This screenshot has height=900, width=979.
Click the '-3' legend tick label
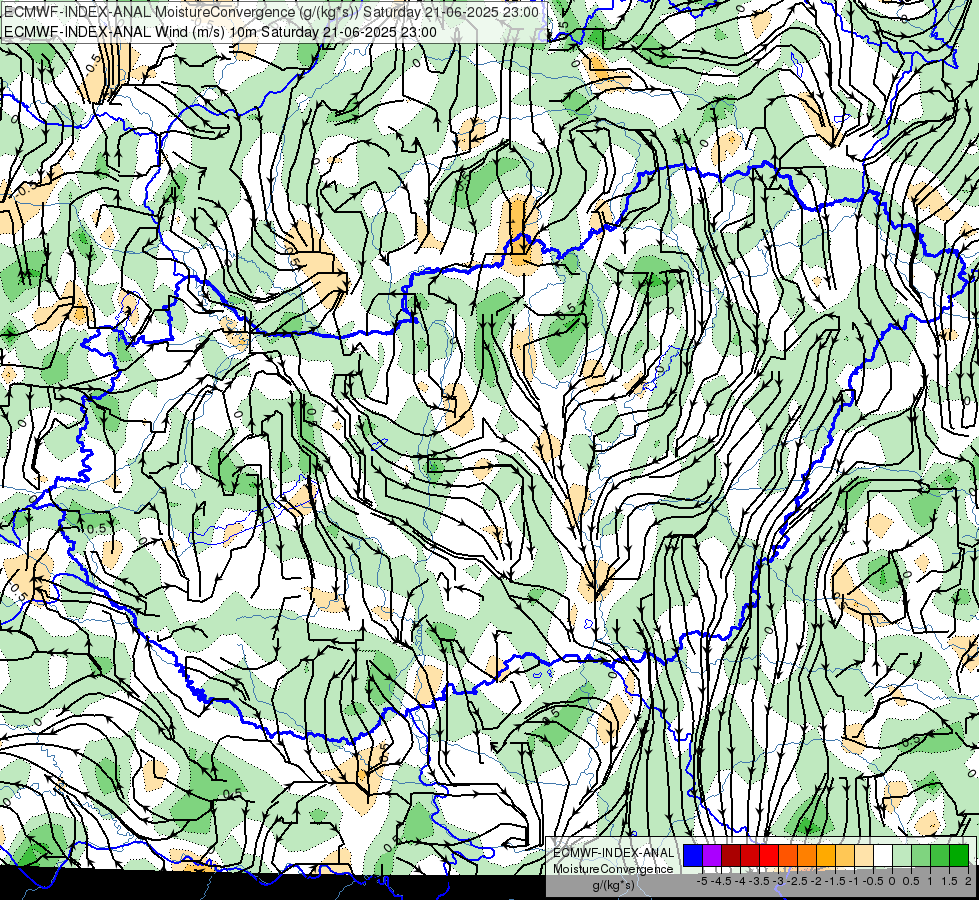[x=778, y=881]
